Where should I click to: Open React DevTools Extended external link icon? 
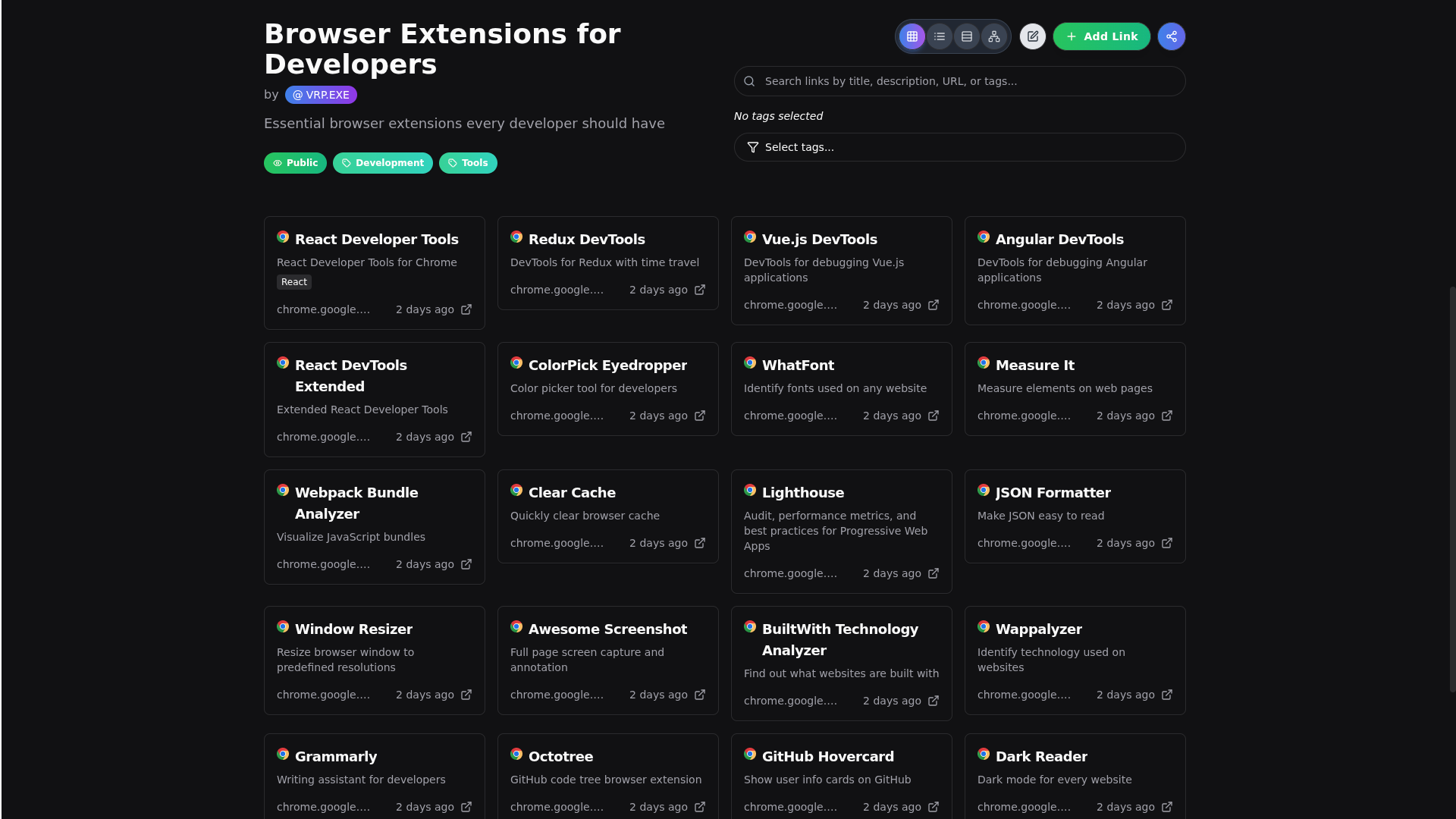tap(466, 437)
